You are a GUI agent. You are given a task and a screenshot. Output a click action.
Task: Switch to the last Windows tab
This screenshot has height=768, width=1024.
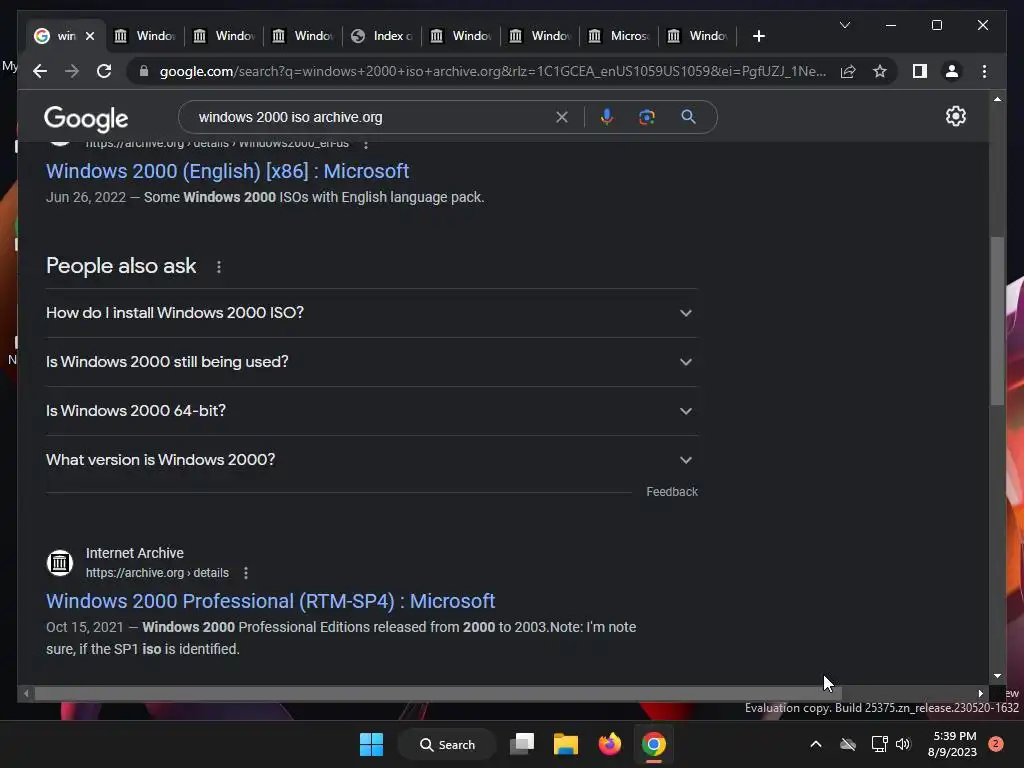697,36
